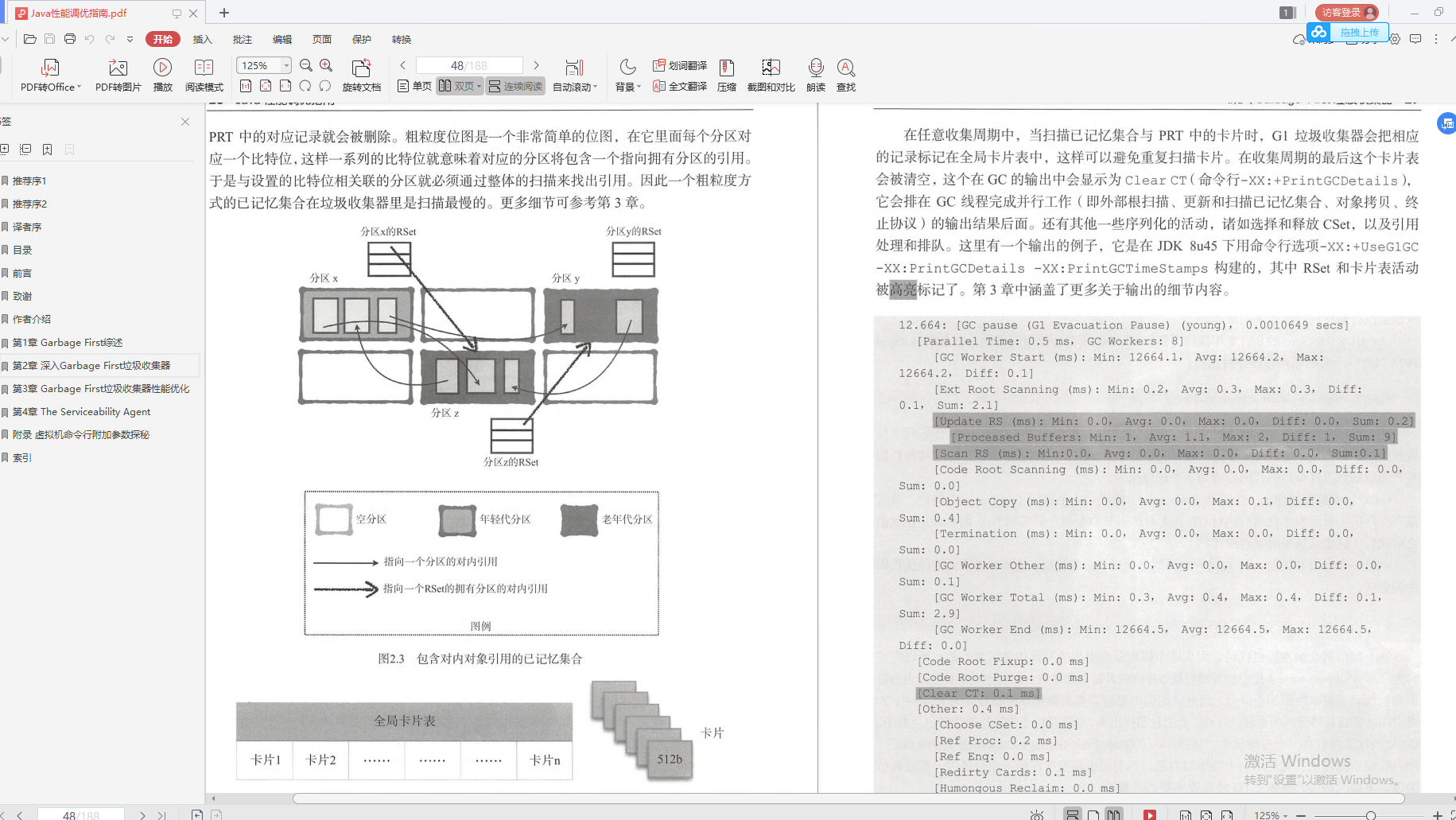Viewport: 1456px width, 820px height.
Task: Go to next page arrow in toolbar
Action: point(536,65)
